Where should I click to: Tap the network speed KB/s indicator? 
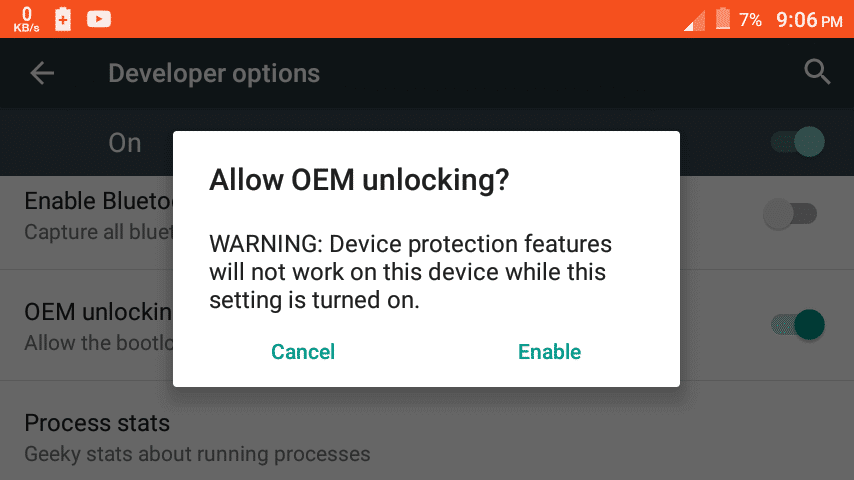pyautogui.click(x=26, y=20)
